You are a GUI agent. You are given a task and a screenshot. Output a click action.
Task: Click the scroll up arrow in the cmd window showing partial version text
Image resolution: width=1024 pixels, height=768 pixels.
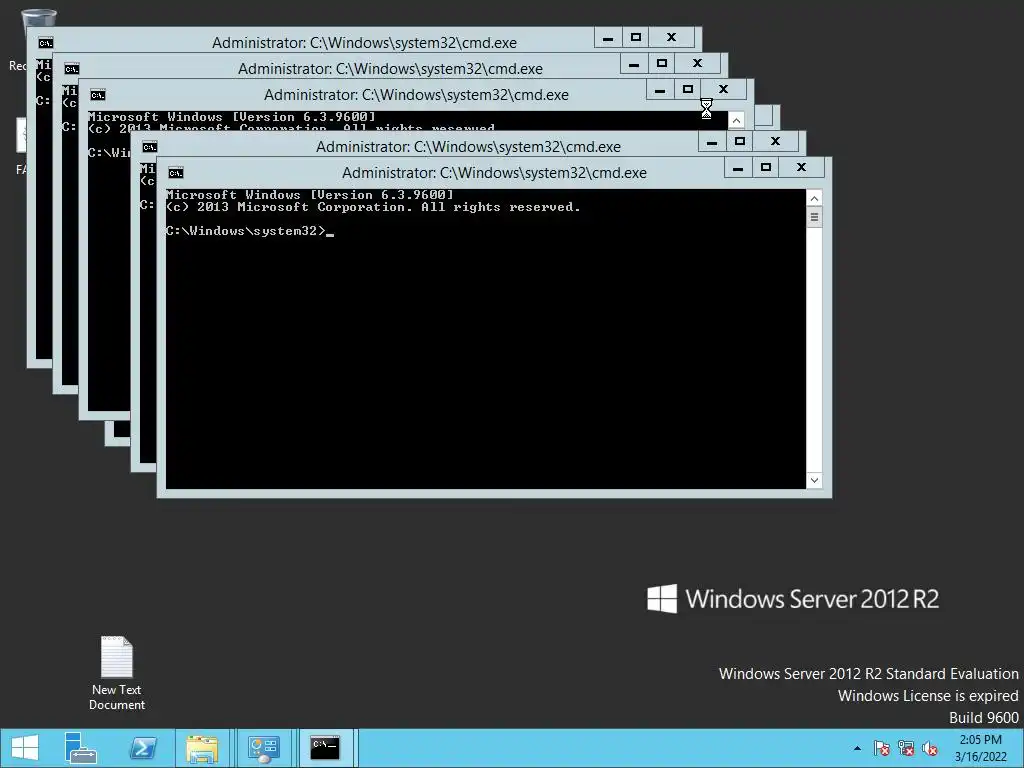[736, 121]
